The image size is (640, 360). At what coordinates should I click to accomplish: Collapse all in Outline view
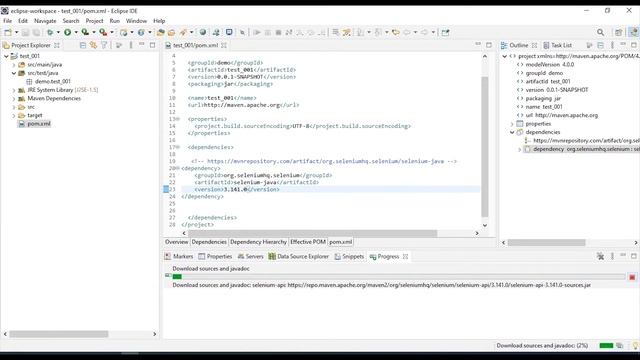coord(600,45)
